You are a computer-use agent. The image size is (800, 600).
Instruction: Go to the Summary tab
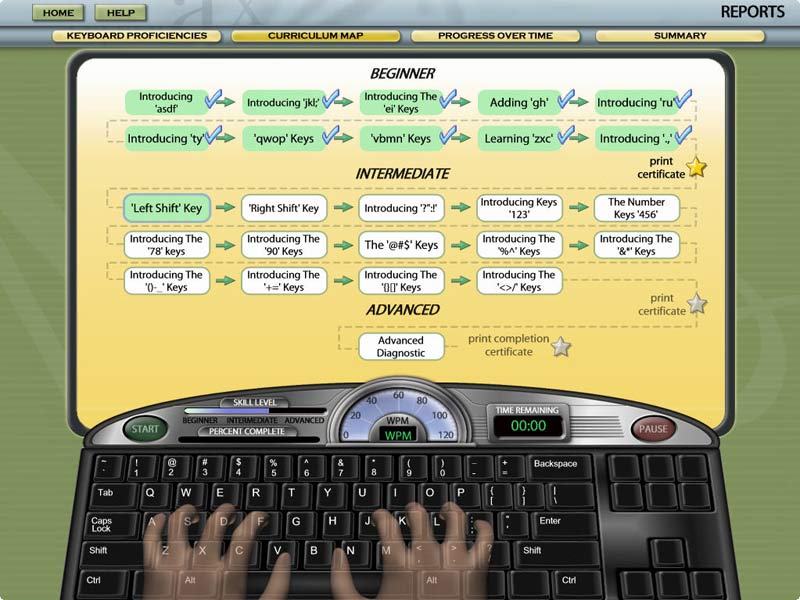coord(680,36)
